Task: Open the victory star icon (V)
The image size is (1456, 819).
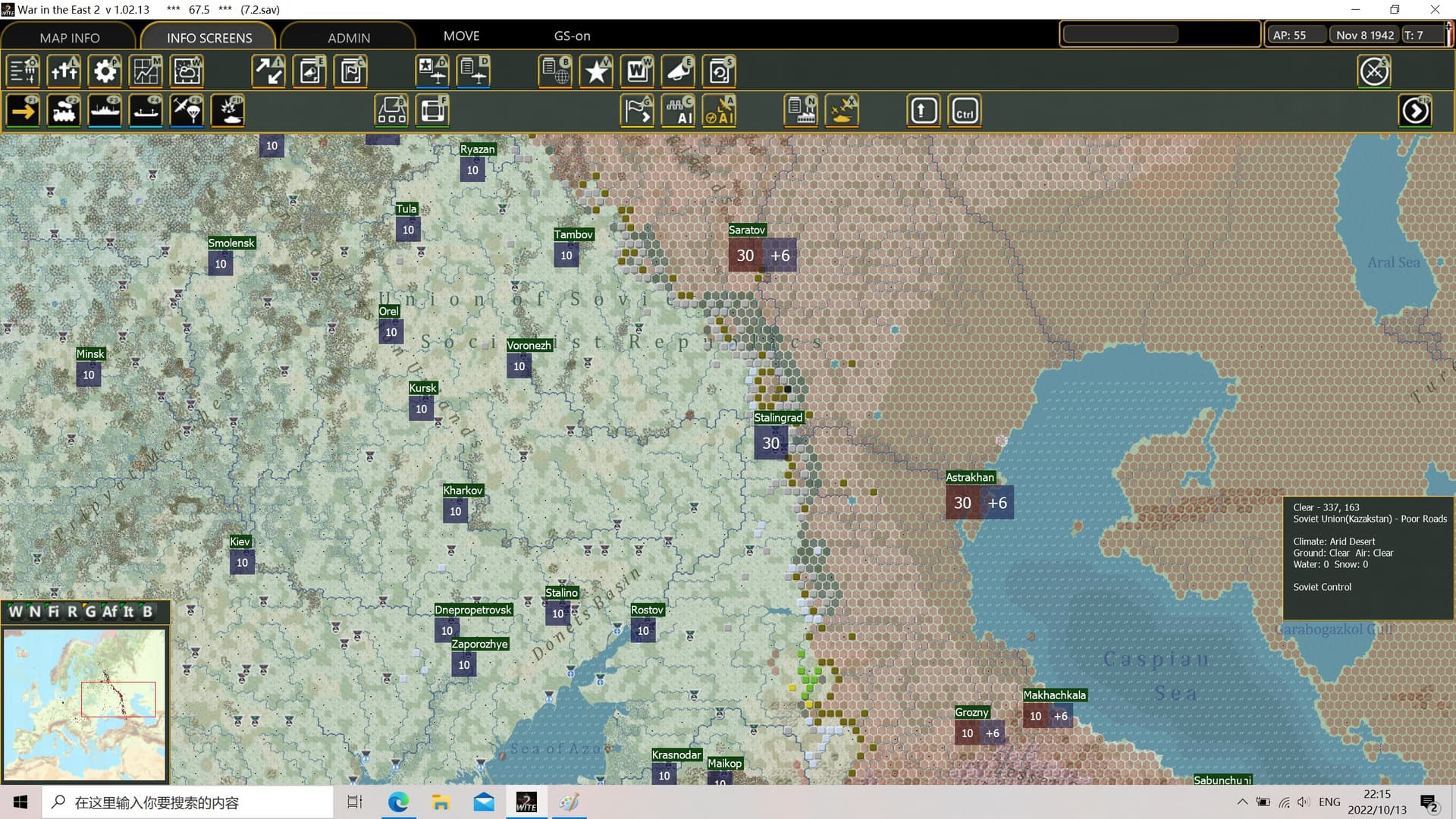Action: [596, 71]
